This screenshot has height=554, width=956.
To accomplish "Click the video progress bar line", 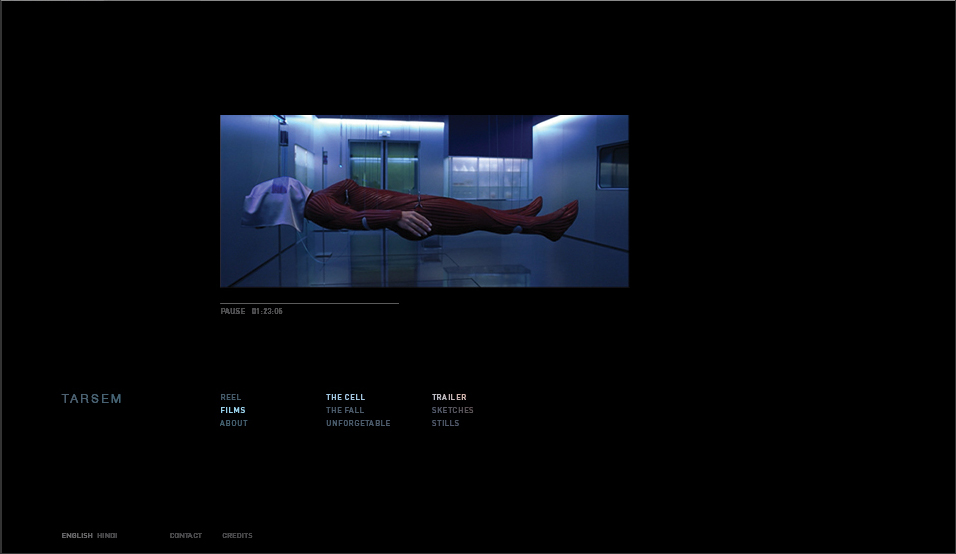I will point(309,303).
